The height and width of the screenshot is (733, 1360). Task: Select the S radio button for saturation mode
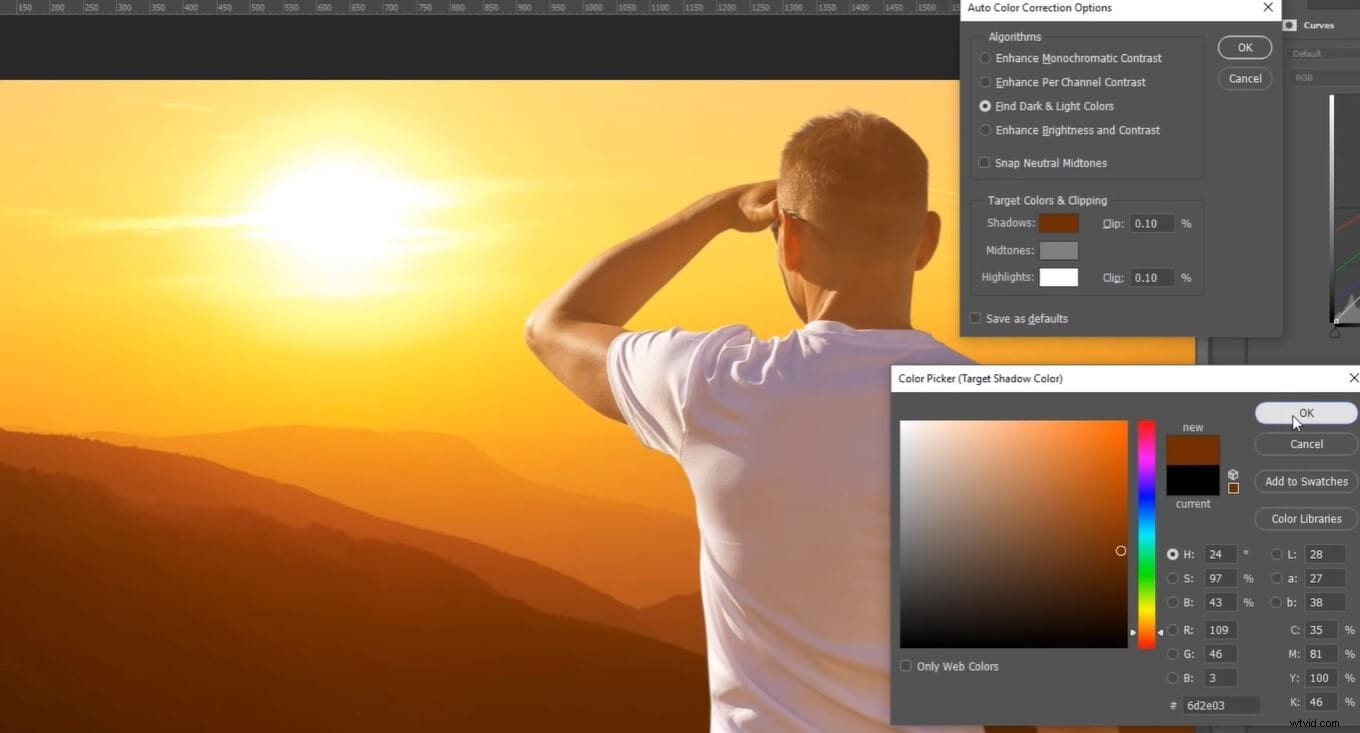pos(1172,578)
